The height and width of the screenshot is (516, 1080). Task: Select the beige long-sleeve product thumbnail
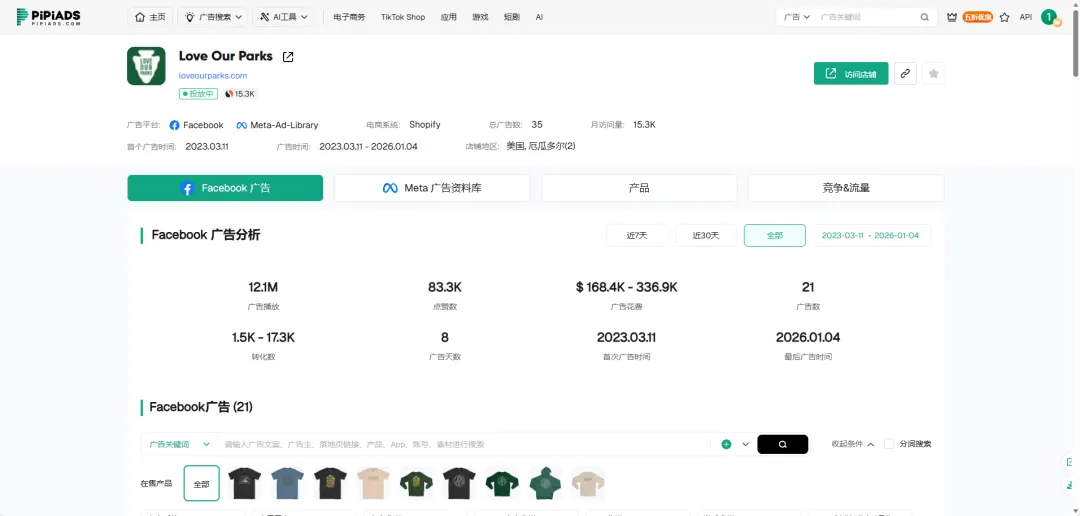588,483
